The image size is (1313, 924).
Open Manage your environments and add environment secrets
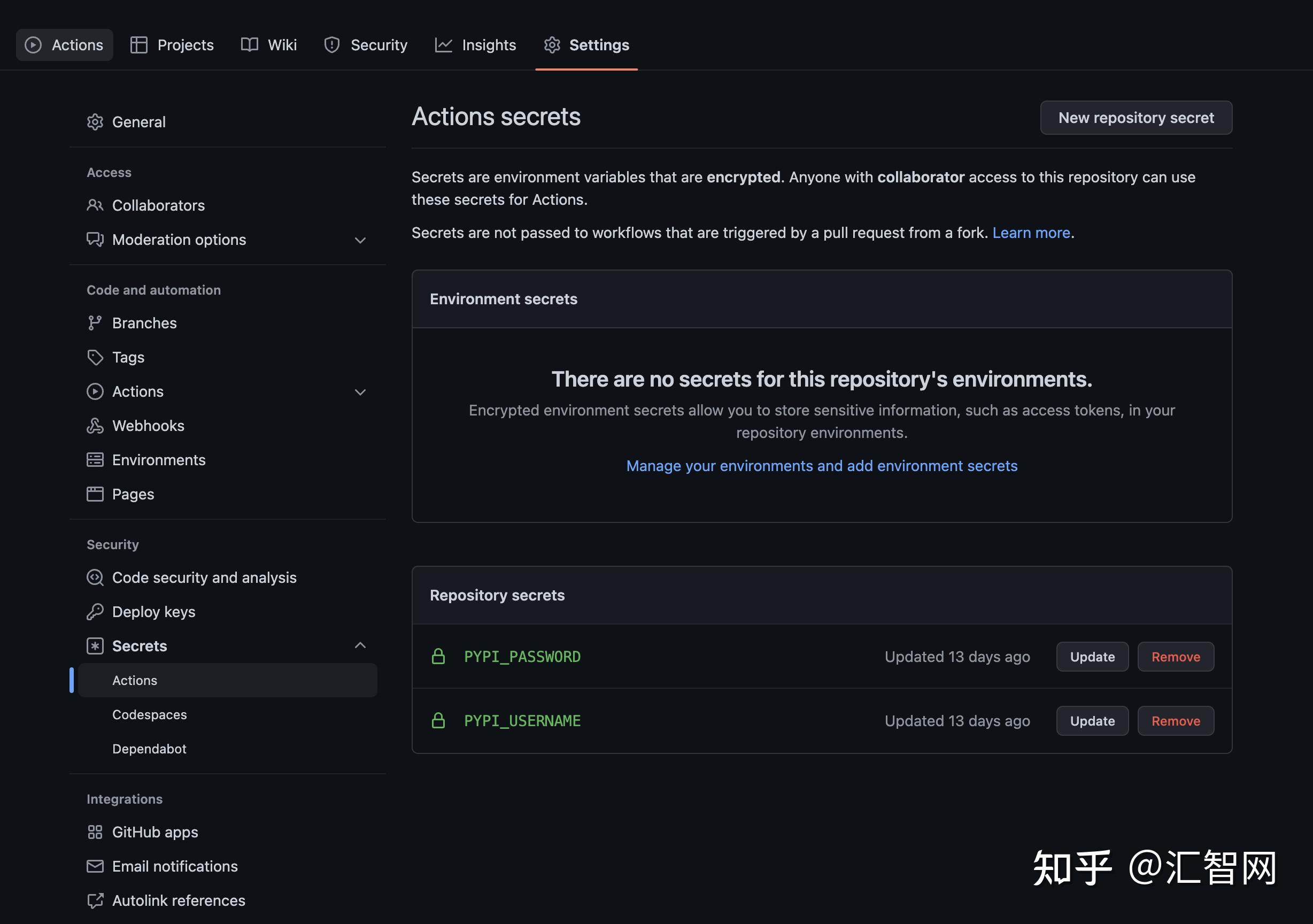click(x=822, y=466)
